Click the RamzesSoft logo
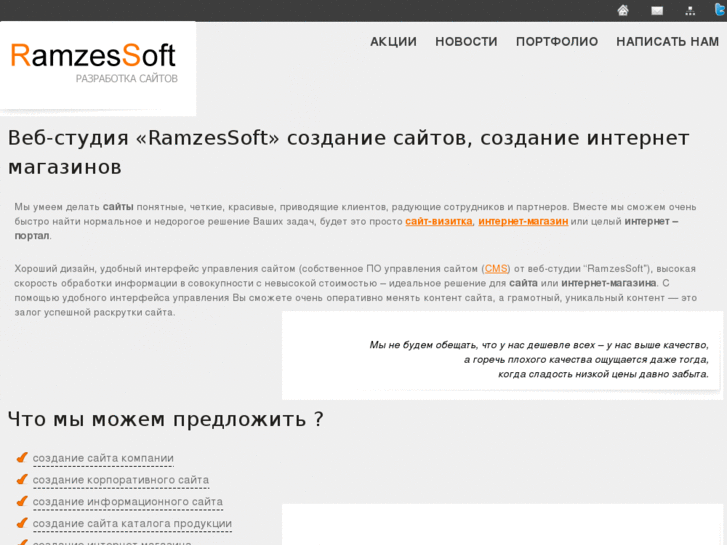Screen dimensions: 727x545 93,56
